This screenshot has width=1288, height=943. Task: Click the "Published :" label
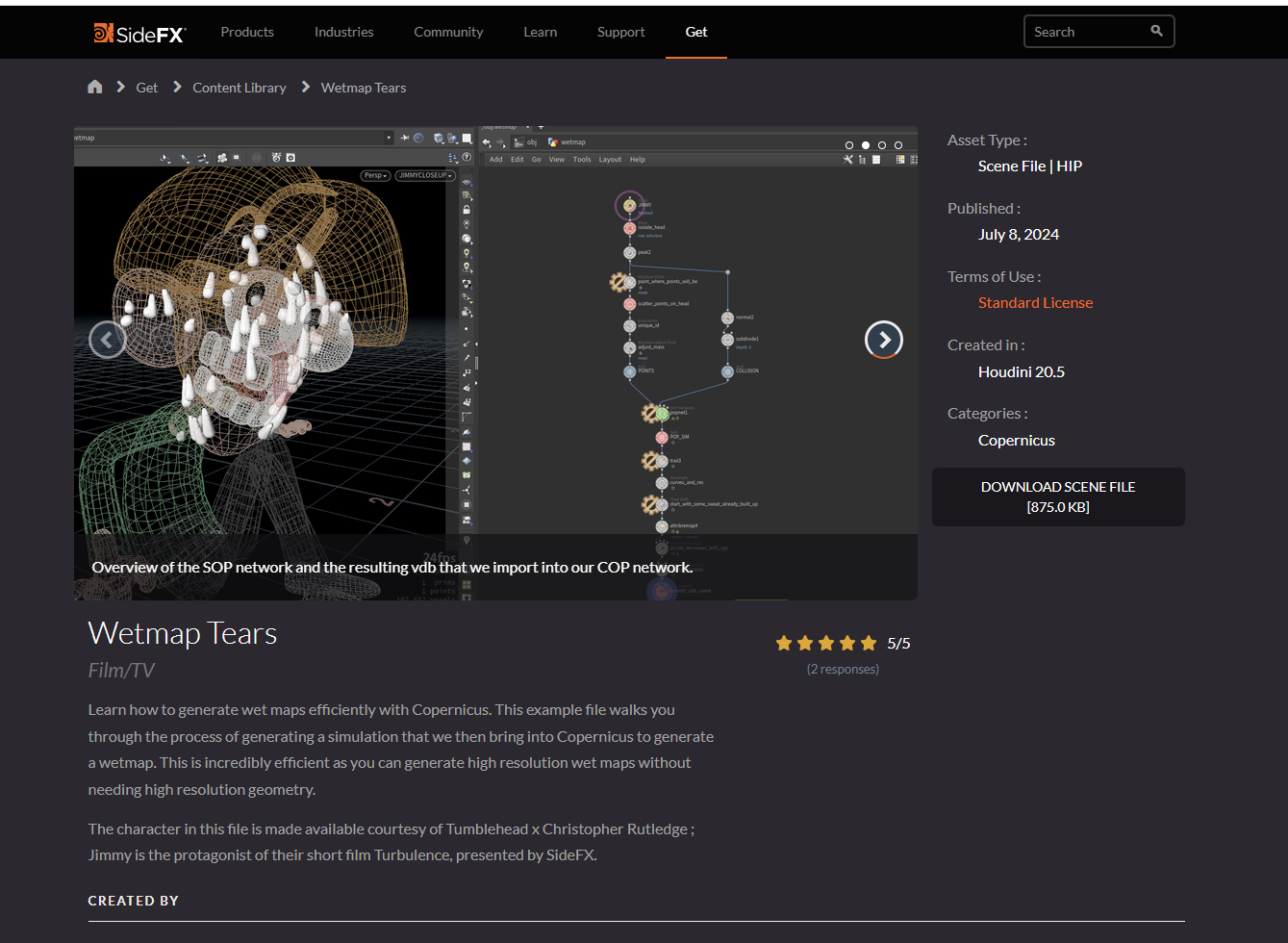pyautogui.click(x=984, y=208)
